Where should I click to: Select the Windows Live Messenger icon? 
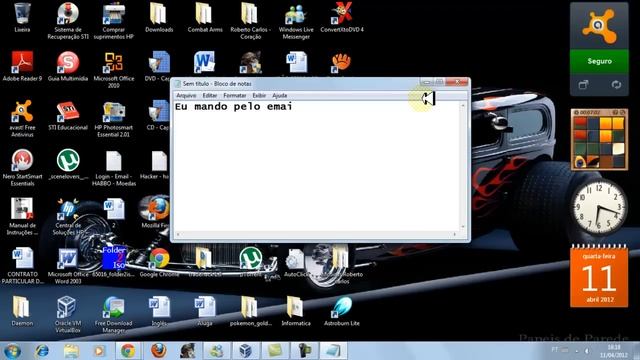pos(296,20)
